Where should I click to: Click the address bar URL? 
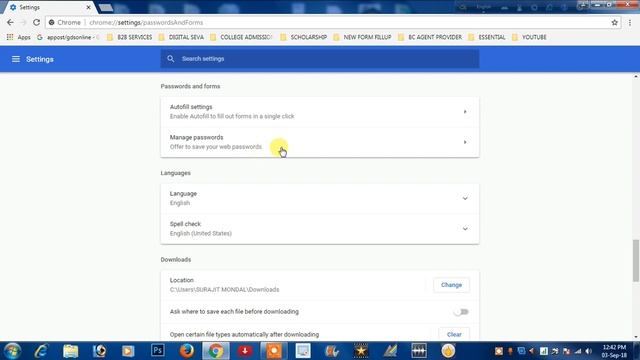tap(146, 22)
